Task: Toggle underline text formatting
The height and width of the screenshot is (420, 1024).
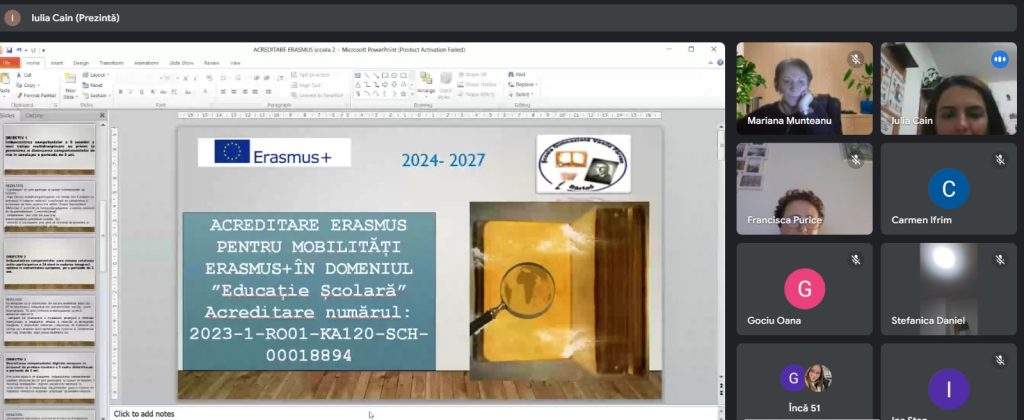Action: (x=142, y=93)
